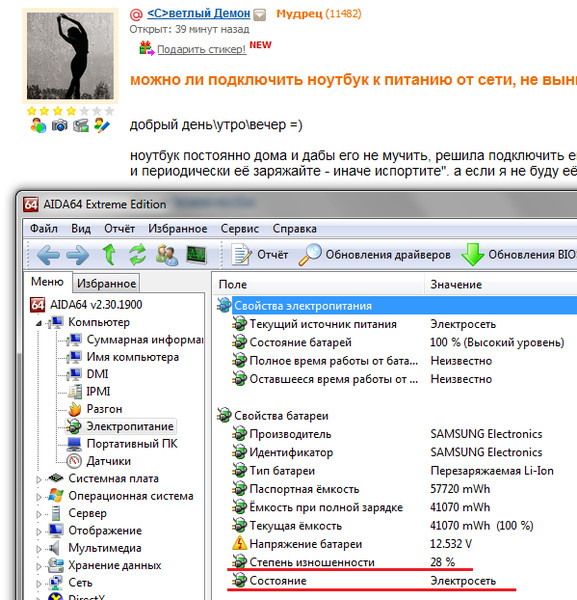
Task: Click the pencil person icon under avatar
Action: click(x=102, y=125)
